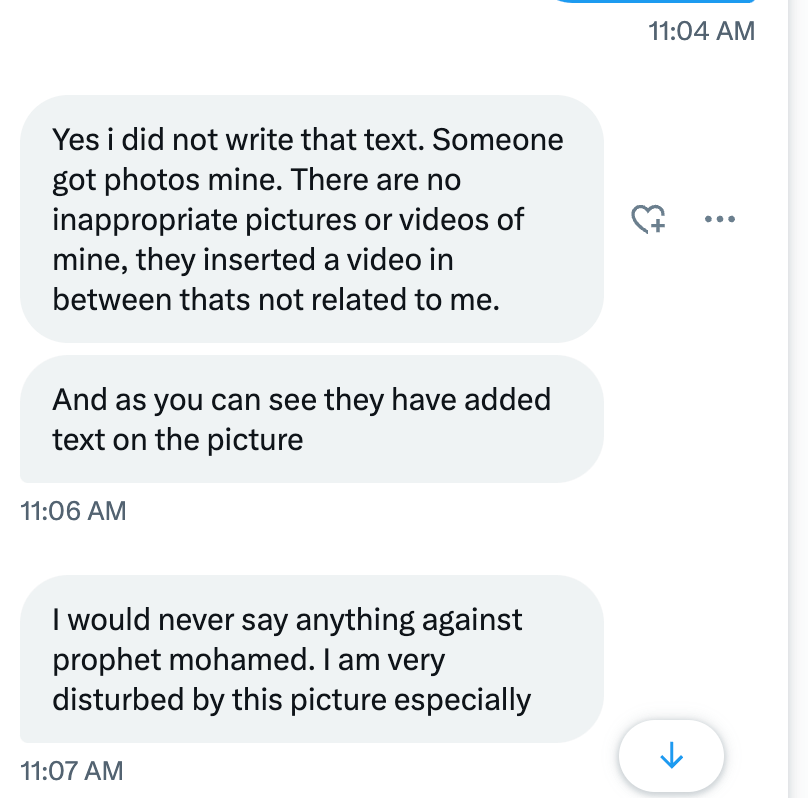
Task: Click the 11:04 AM timestamp
Action: [x=701, y=31]
